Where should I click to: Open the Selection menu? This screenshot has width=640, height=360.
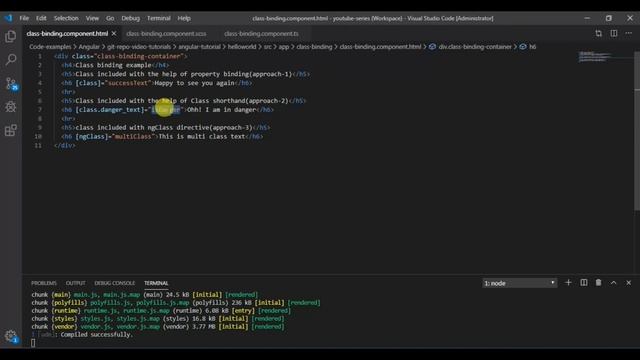pyautogui.click(x=66, y=18)
